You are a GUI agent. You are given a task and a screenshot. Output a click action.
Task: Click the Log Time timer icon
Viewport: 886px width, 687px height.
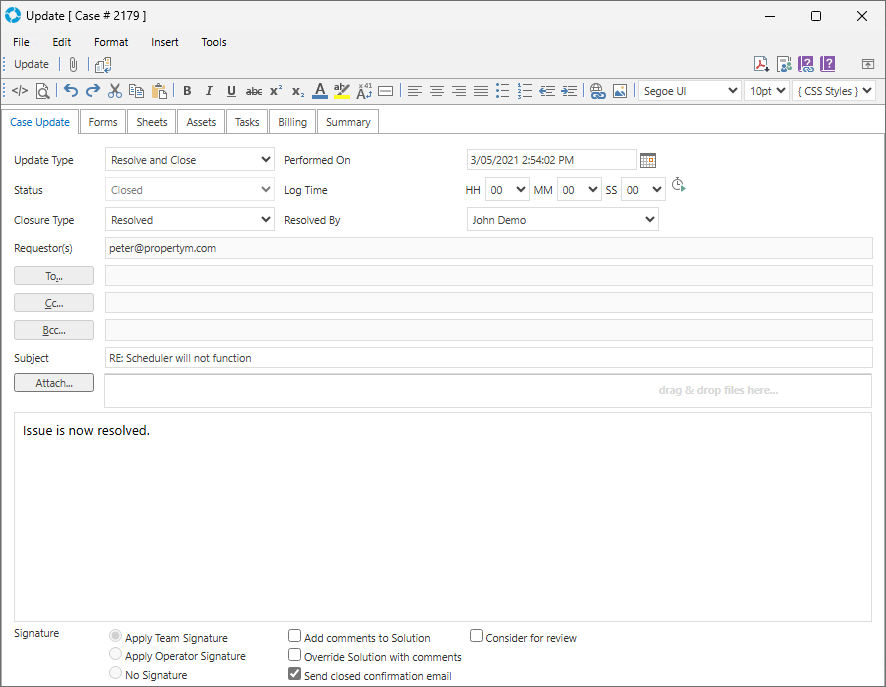(678, 185)
